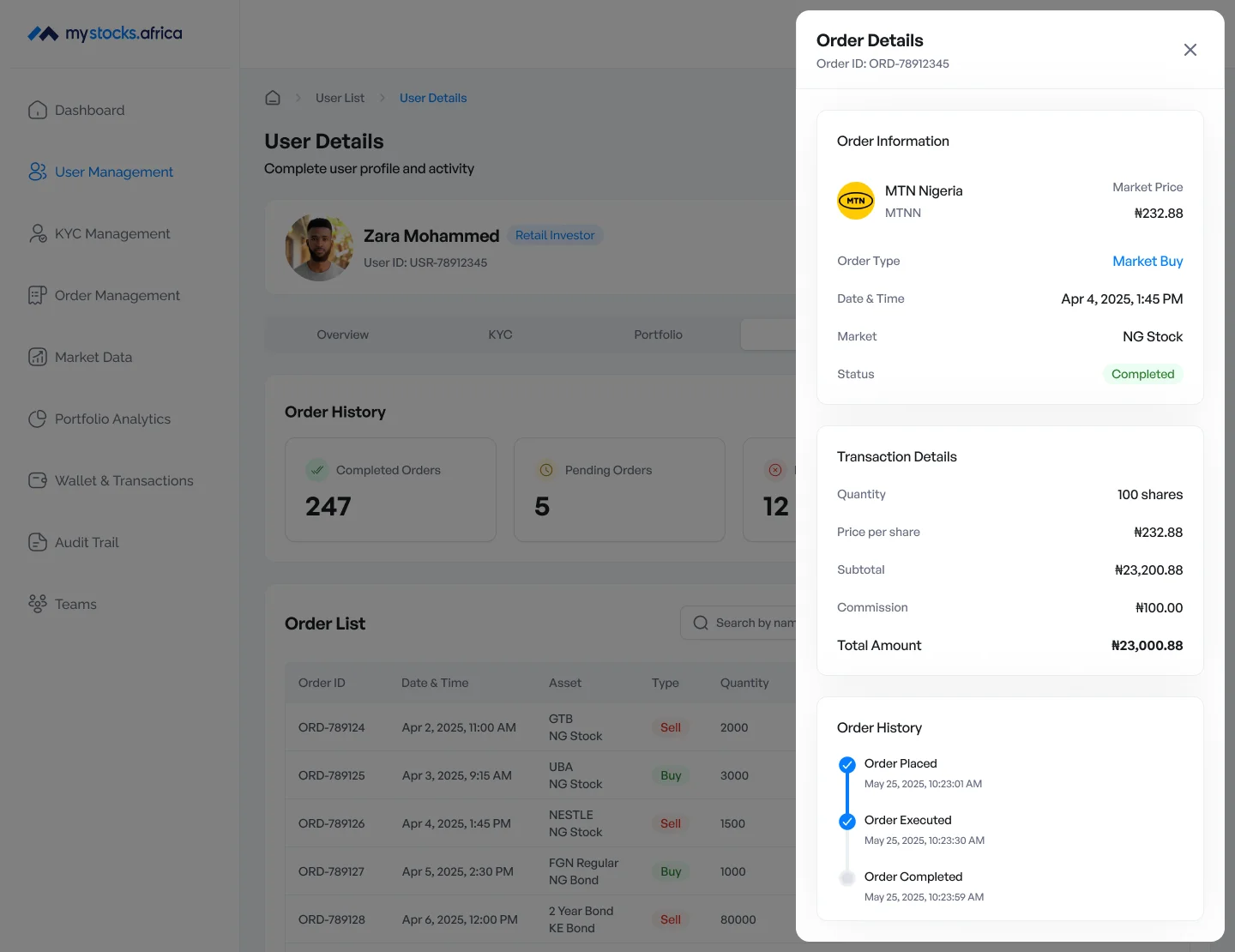Screen dimensions: 1235x952
Task: Click the Market Data chart icon
Action: (x=38, y=357)
